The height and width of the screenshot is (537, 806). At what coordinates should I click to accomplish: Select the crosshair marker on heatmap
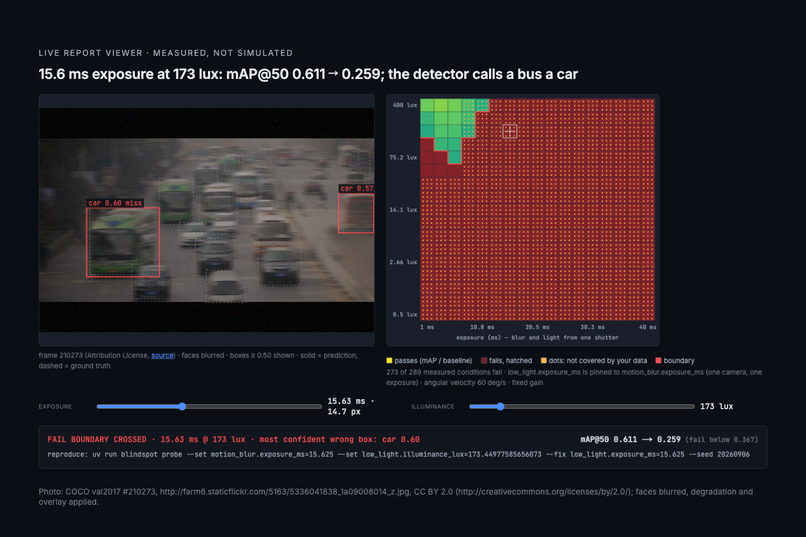(x=509, y=132)
